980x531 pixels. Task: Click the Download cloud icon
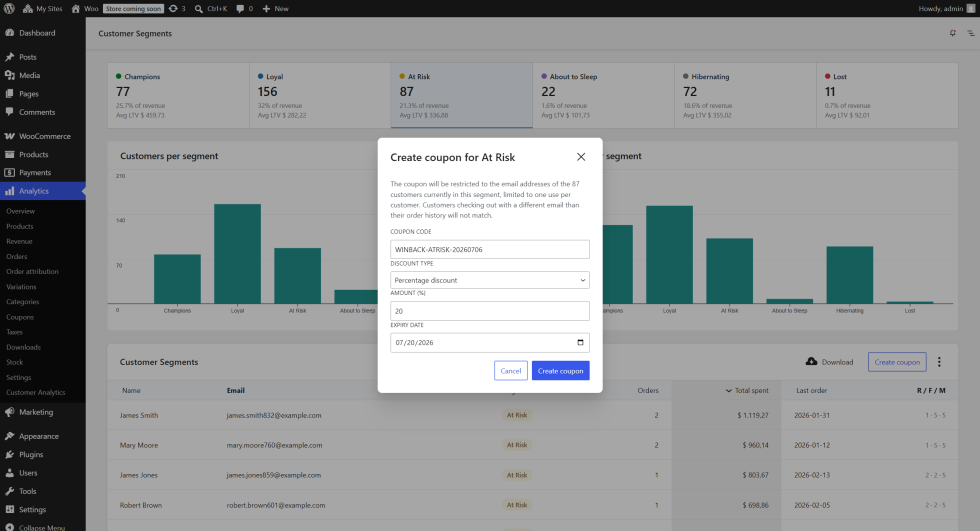coord(811,361)
